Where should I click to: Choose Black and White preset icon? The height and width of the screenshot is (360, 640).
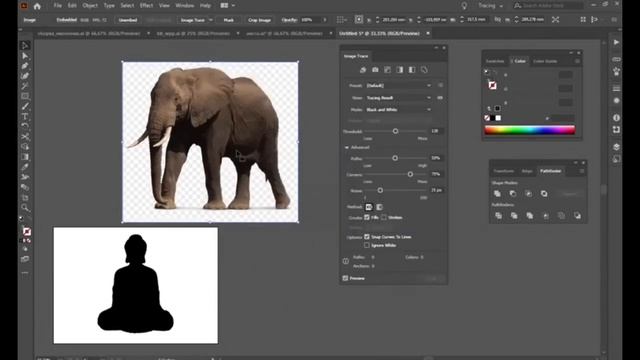[412, 70]
